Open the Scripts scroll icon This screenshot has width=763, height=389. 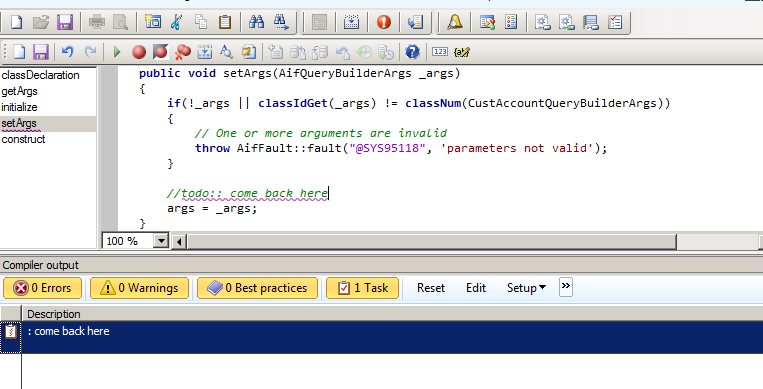(x=249, y=52)
